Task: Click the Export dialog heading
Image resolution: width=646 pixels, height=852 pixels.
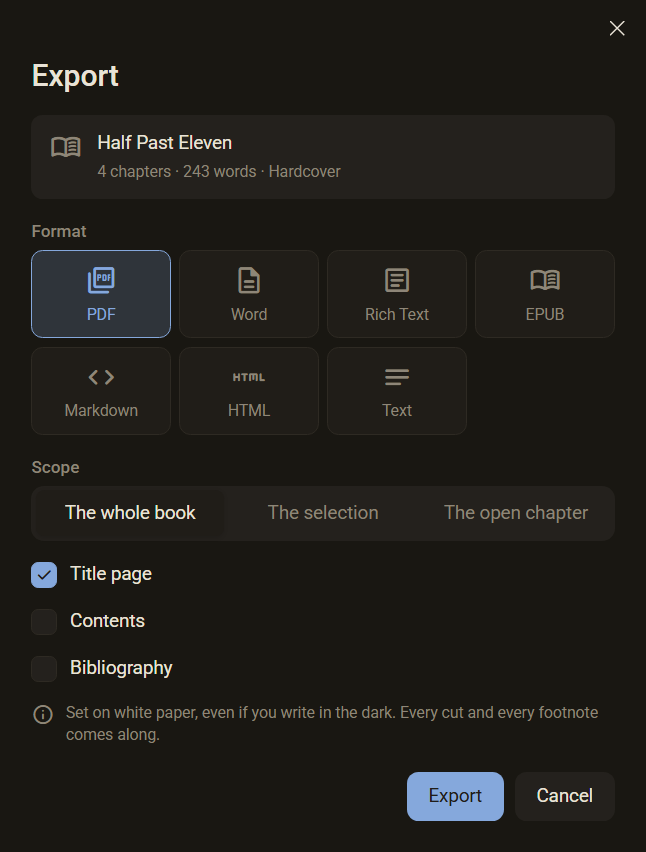Action: pos(75,76)
